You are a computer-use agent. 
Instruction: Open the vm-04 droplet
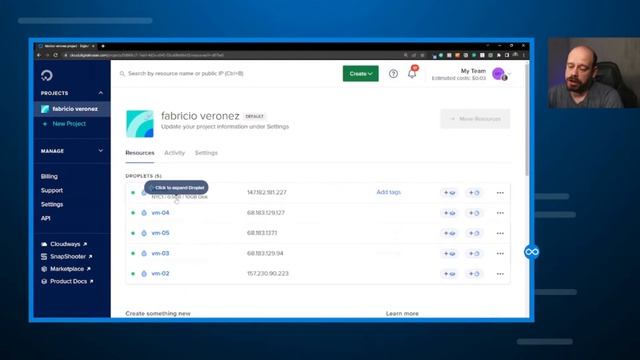[x=160, y=213]
